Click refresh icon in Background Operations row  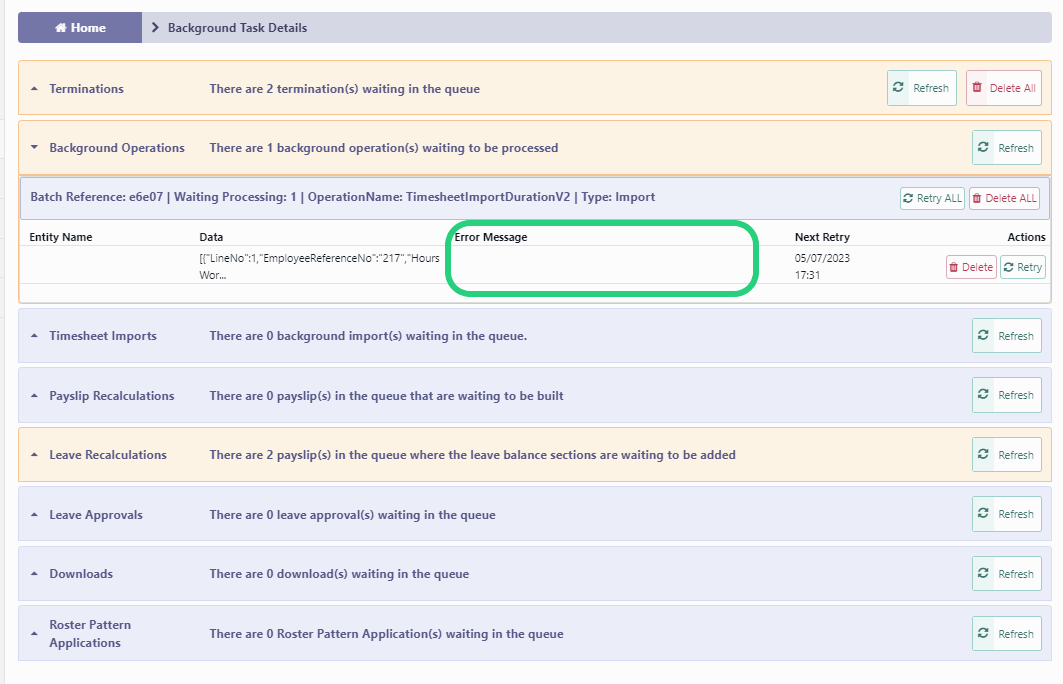(983, 147)
